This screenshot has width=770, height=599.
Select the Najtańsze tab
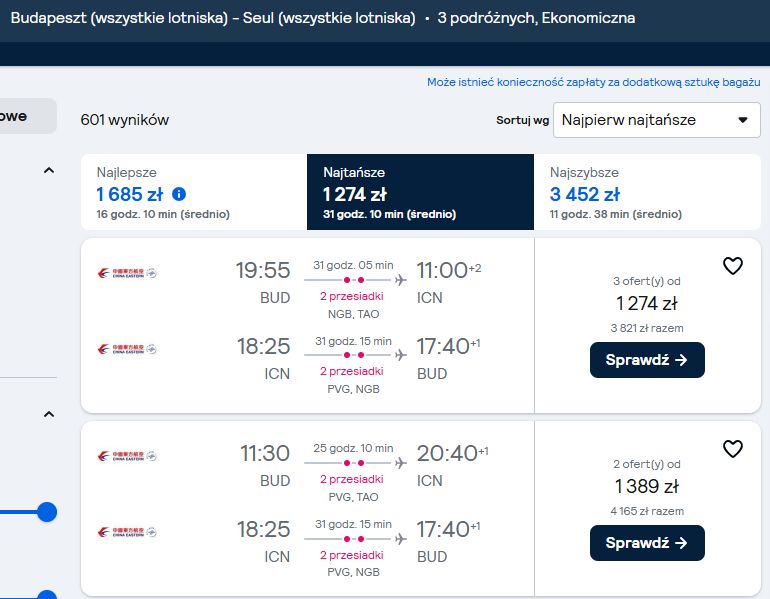point(420,192)
